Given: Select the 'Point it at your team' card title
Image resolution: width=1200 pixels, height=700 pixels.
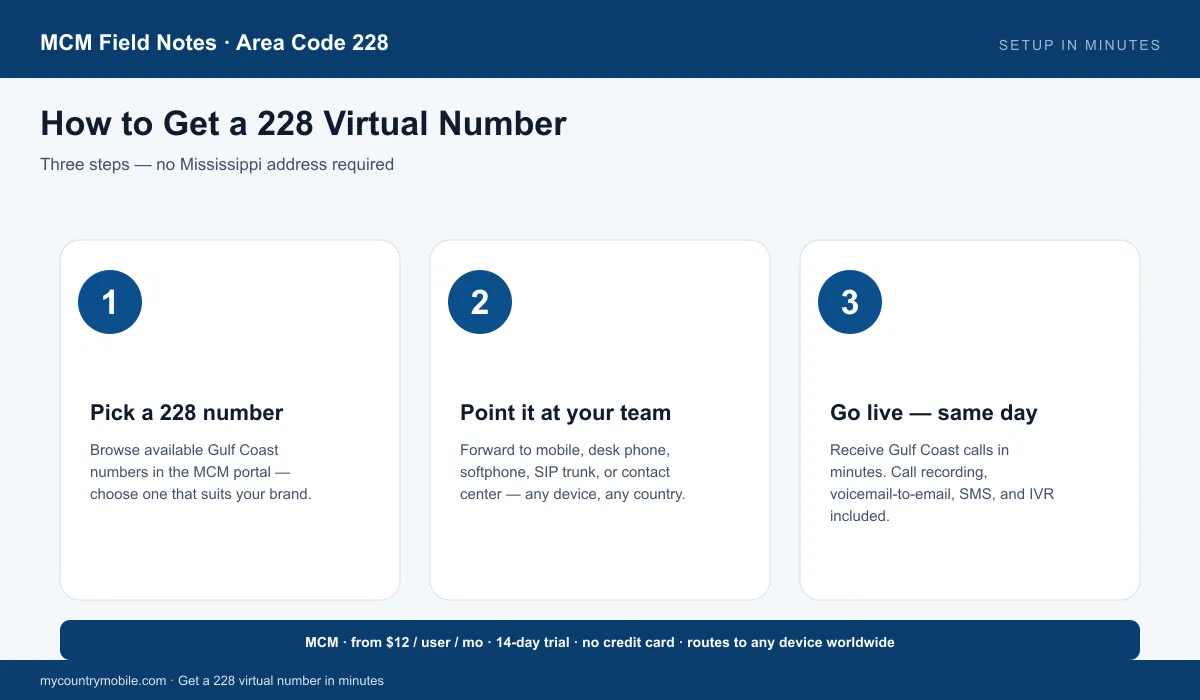Looking at the screenshot, I should pyautogui.click(x=565, y=413).
